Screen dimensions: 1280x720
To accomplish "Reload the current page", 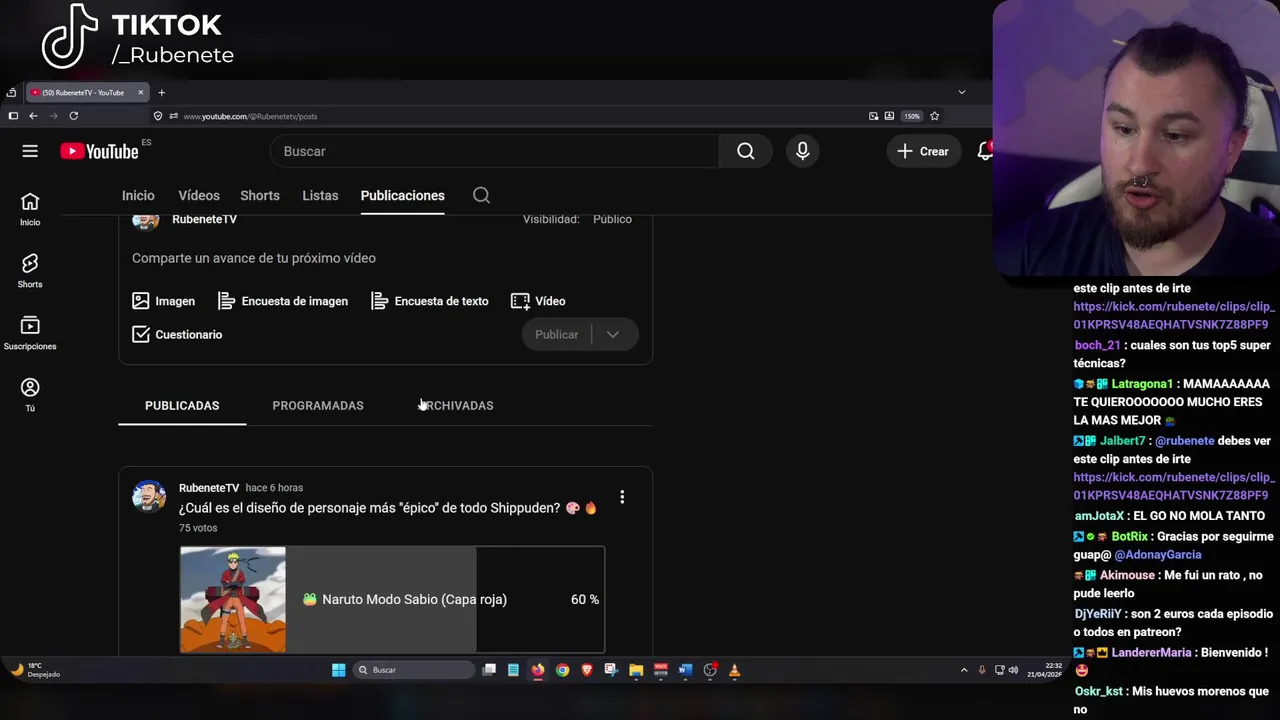I will [x=73, y=116].
